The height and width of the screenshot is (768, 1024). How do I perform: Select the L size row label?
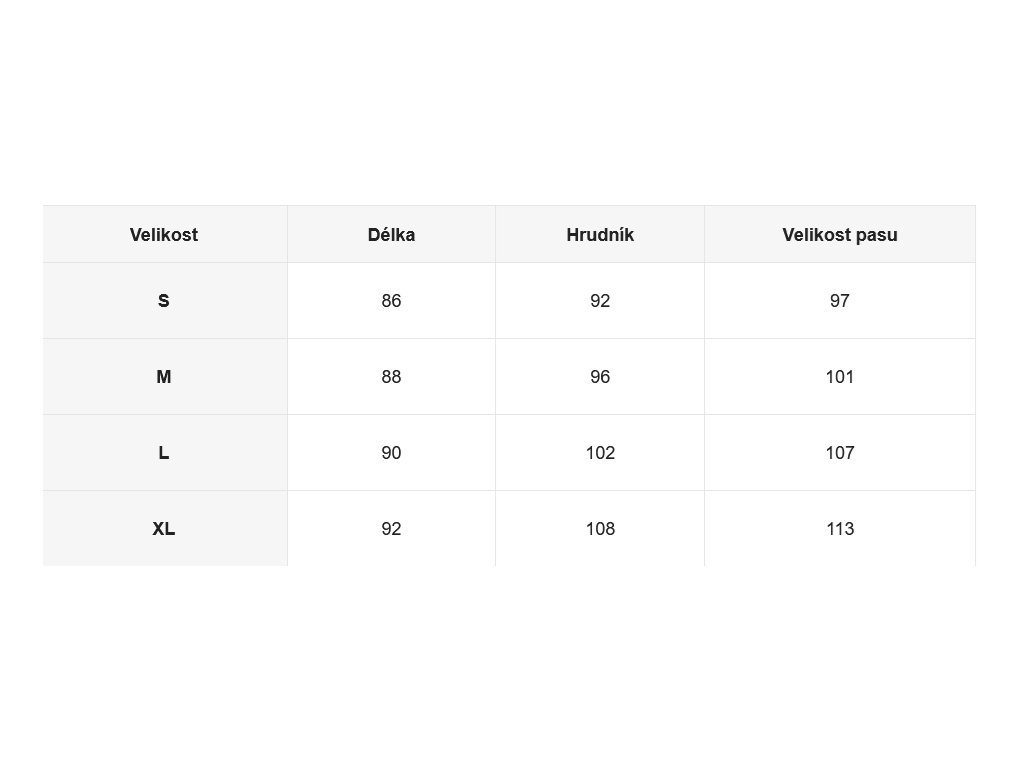click(x=163, y=453)
